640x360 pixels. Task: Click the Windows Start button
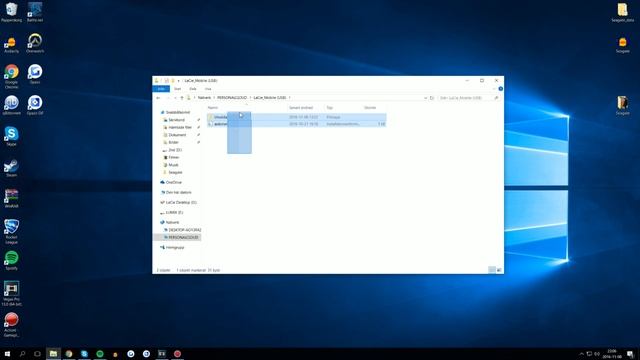coord(7,354)
